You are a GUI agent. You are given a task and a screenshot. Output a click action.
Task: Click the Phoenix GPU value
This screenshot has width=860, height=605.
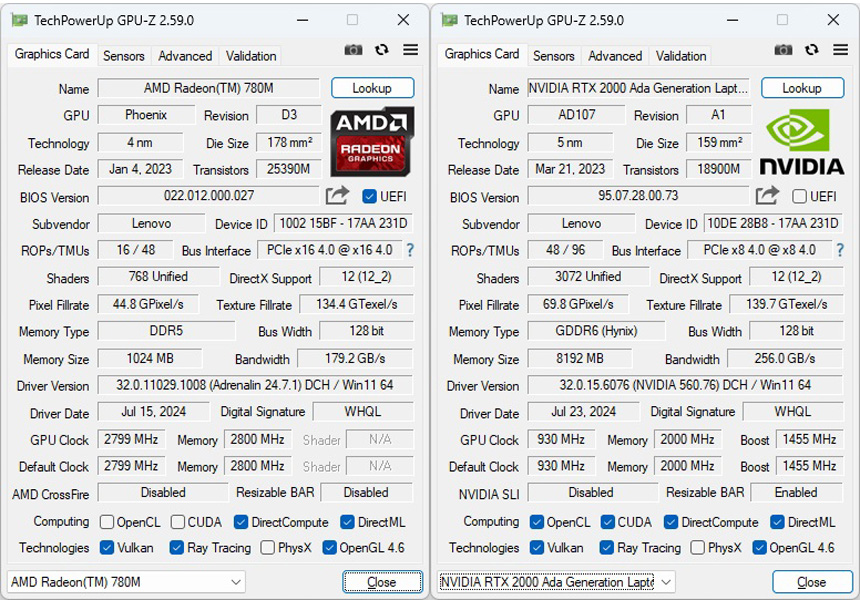146,115
